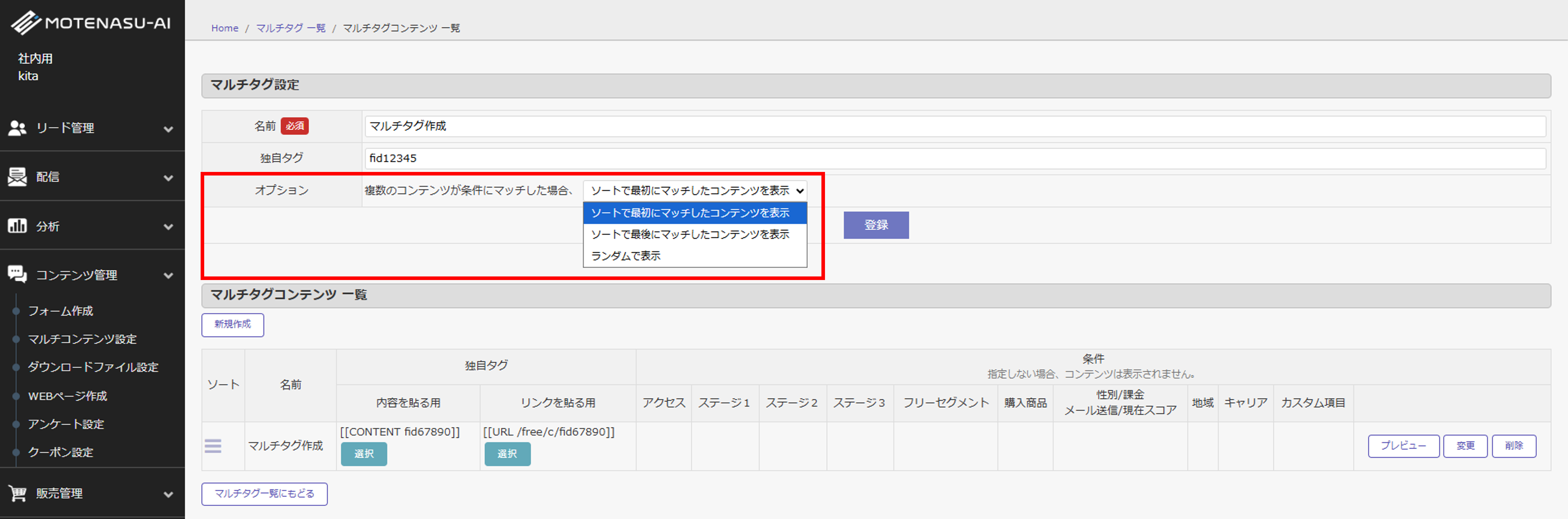The image size is (1568, 519).
Task: Open クーポン設定 in the sidebar
Action: click(x=60, y=452)
